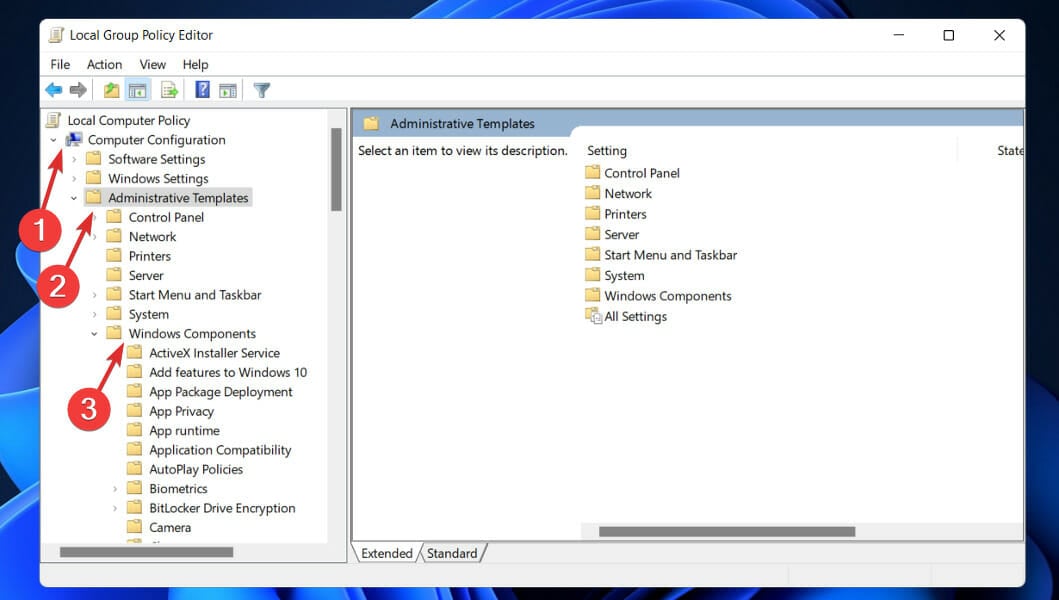Viewport: 1059px width, 600px height.
Task: Click the Printers folder icon in tree
Action: 114,256
